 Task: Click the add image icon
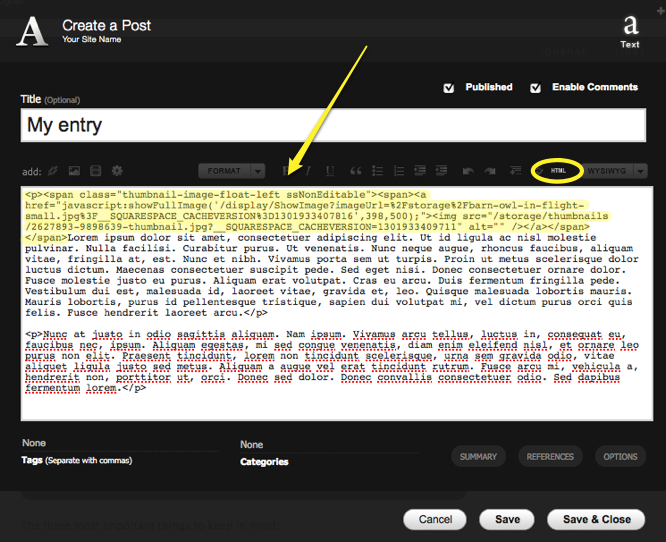[73, 171]
